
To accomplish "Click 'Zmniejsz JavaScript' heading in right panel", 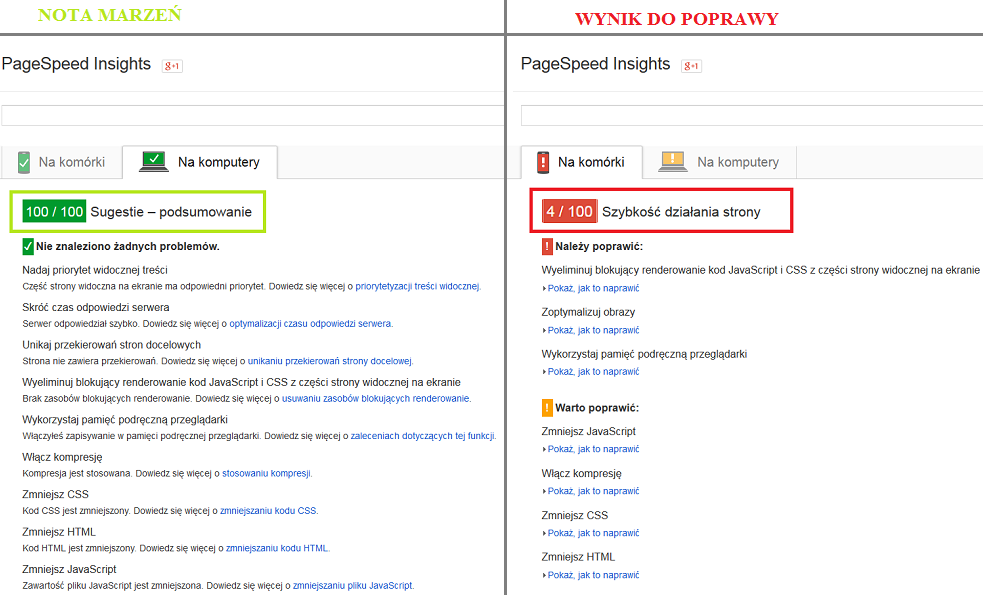I will (x=589, y=432).
